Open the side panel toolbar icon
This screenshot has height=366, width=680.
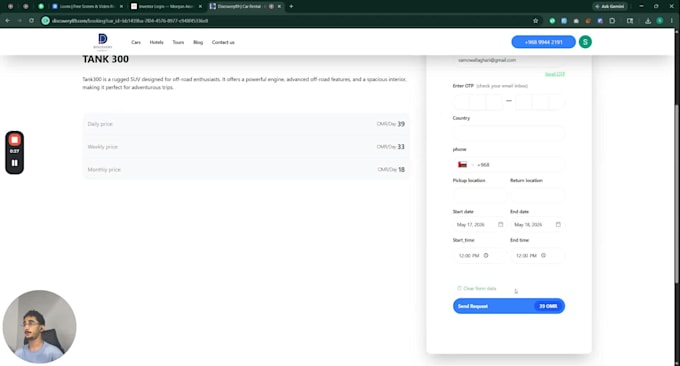click(x=630, y=21)
